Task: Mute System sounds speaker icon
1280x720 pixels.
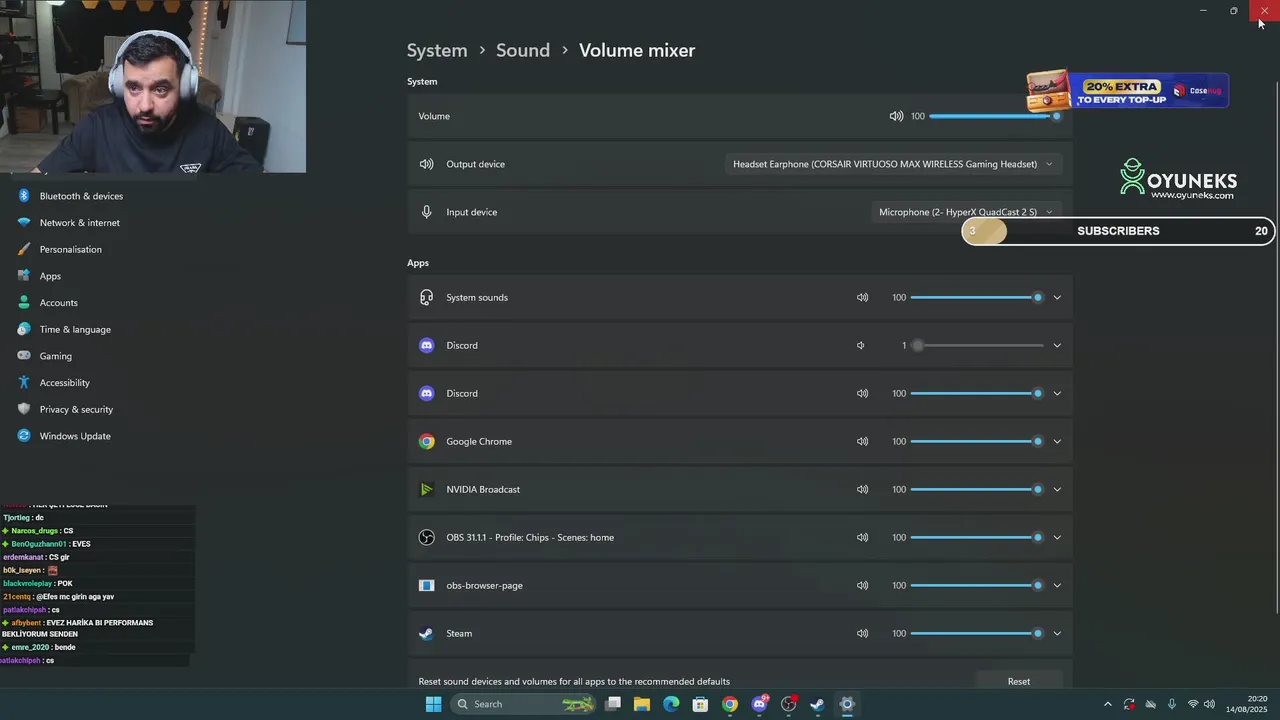Action: click(x=862, y=297)
